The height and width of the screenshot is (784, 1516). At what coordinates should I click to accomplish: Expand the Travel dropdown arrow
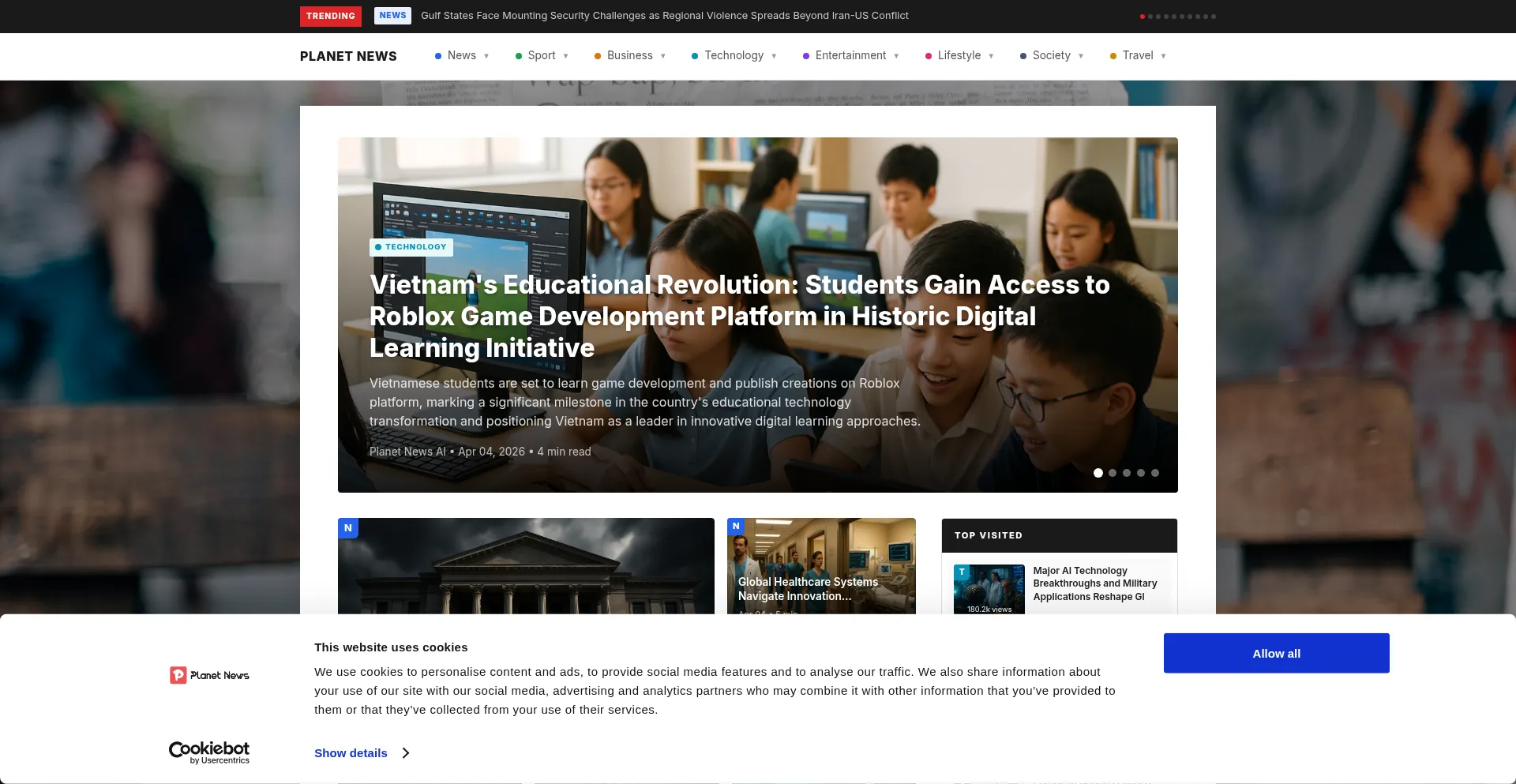click(x=1163, y=56)
